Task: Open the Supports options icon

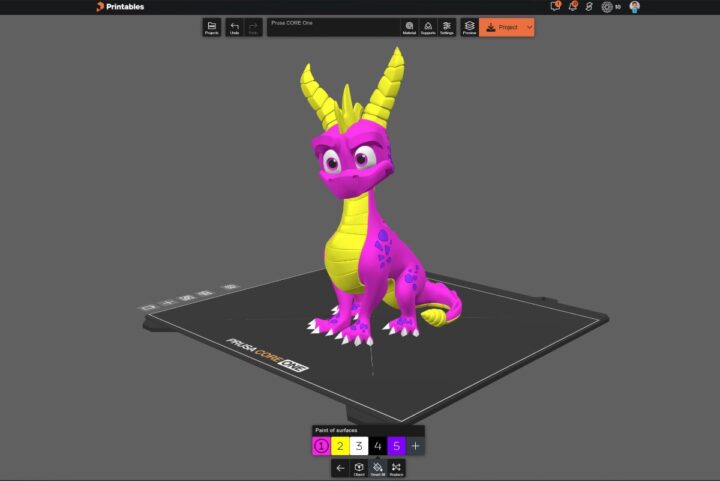Action: [x=427, y=27]
